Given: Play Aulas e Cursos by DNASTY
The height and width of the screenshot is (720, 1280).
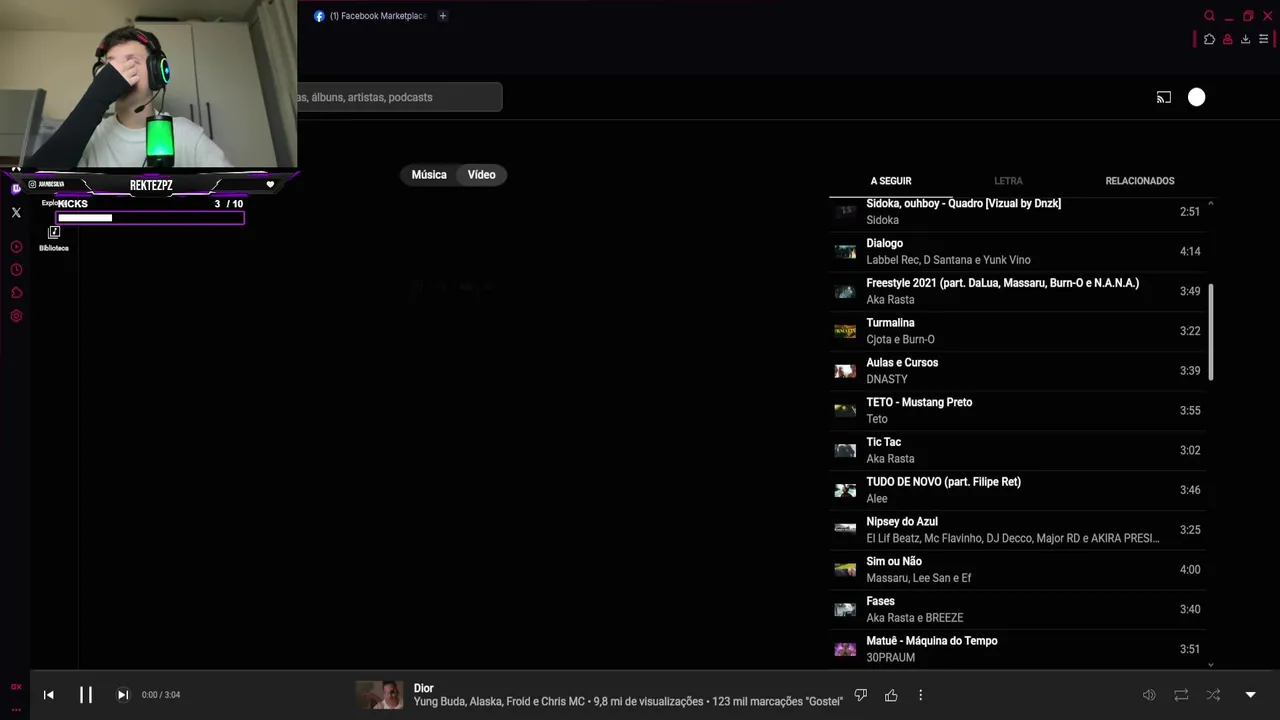Looking at the screenshot, I should click(1017, 371).
